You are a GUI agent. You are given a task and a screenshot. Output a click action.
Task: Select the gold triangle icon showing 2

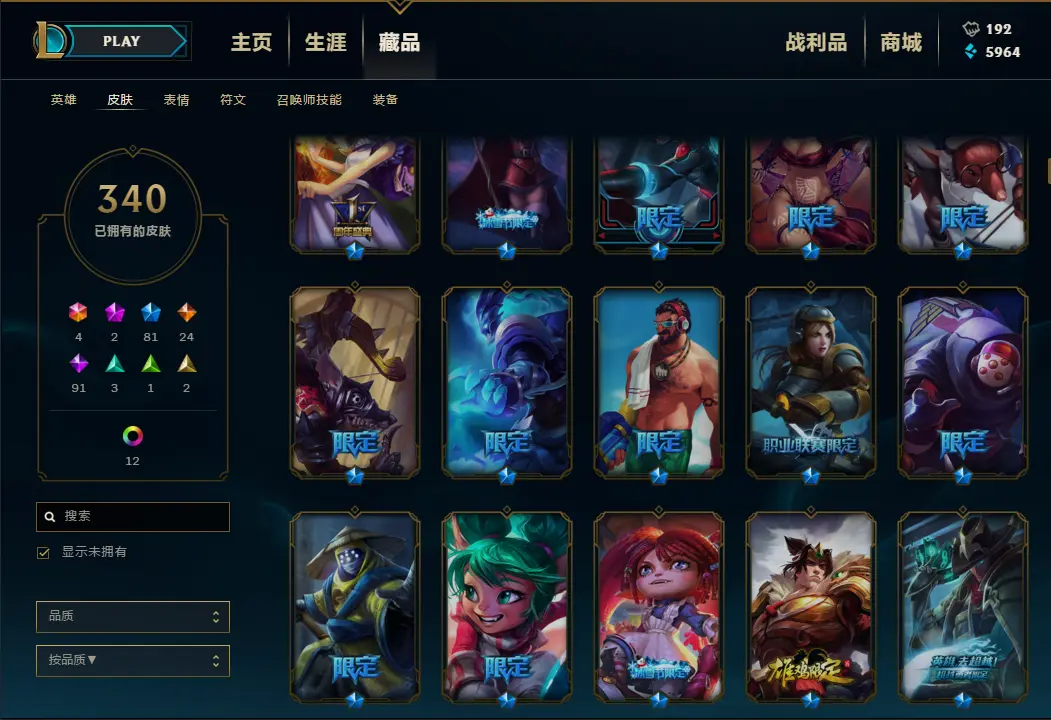[x=186, y=363]
